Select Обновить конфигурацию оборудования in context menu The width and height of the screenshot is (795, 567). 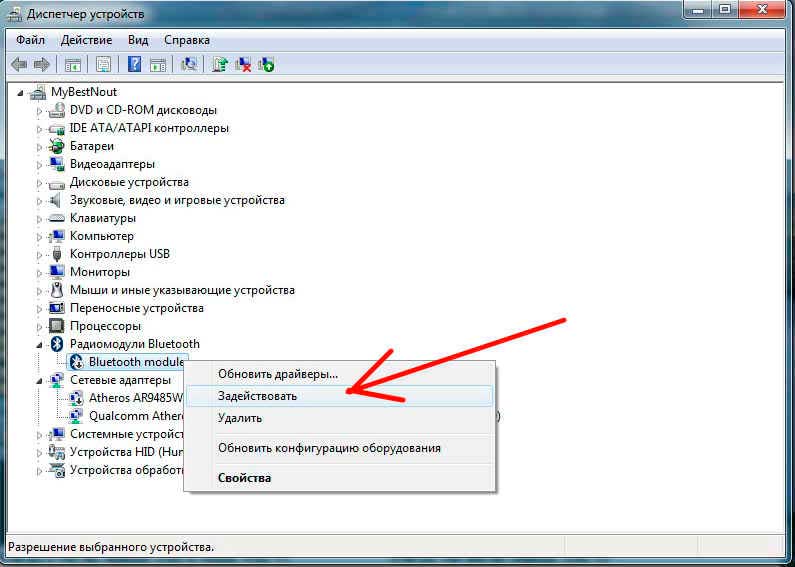point(340,448)
